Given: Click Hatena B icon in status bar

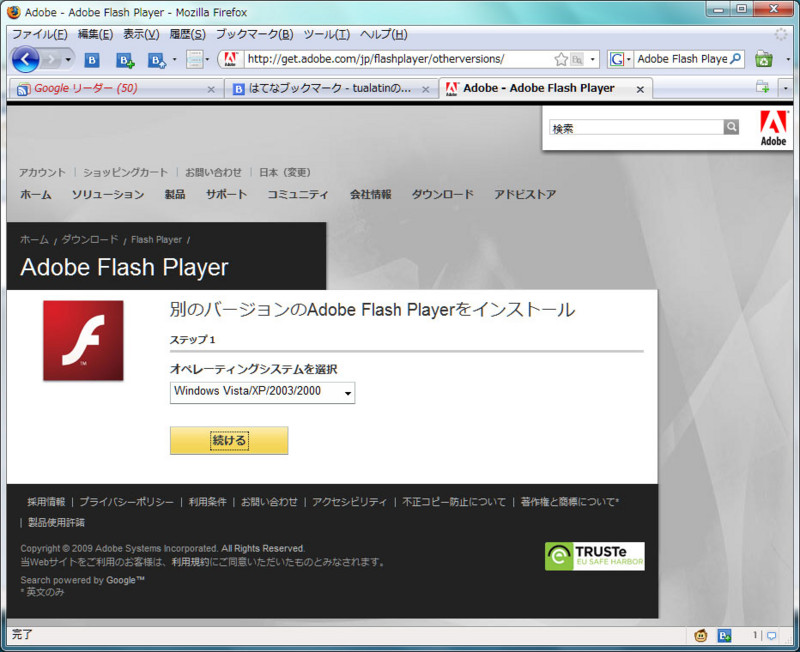Looking at the screenshot, I should 724,636.
